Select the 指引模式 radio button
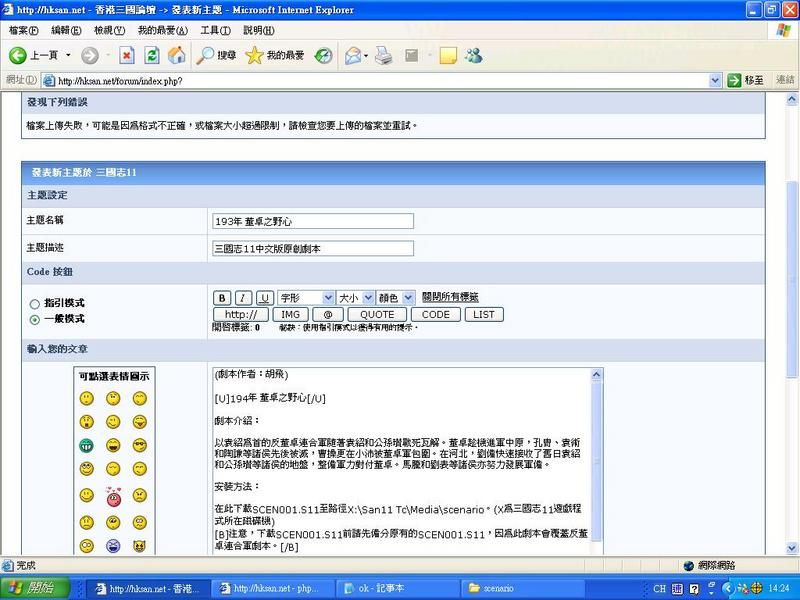Viewport: 800px width, 600px height. pos(35,303)
